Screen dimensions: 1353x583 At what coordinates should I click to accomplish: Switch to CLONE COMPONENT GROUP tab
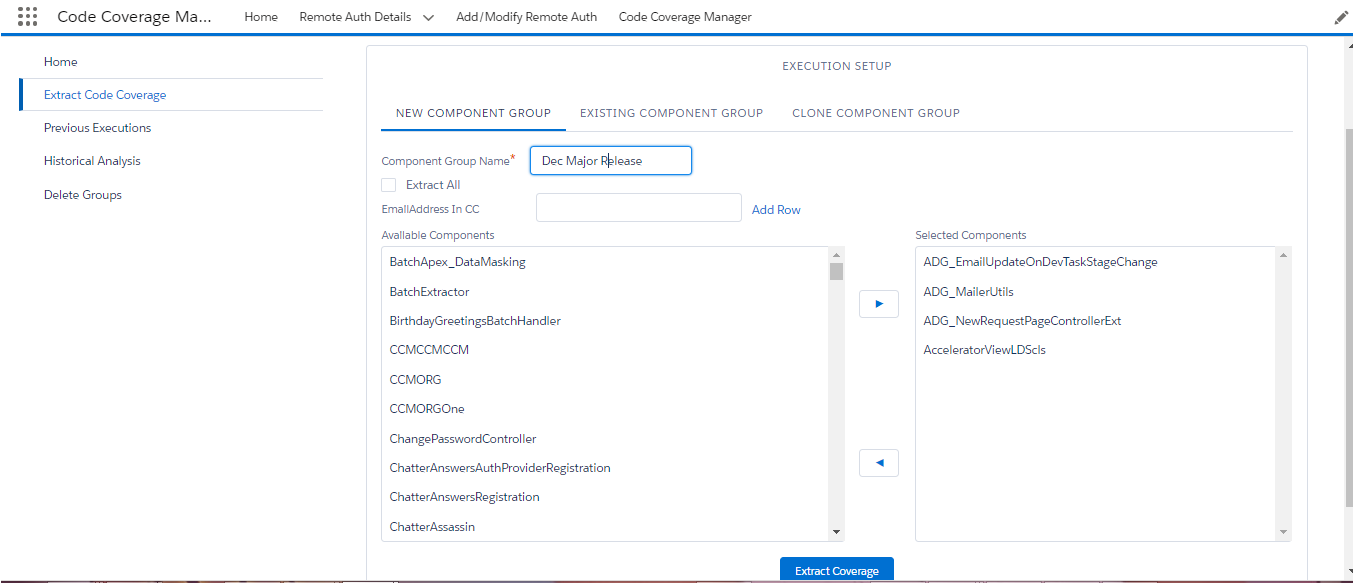(875, 113)
